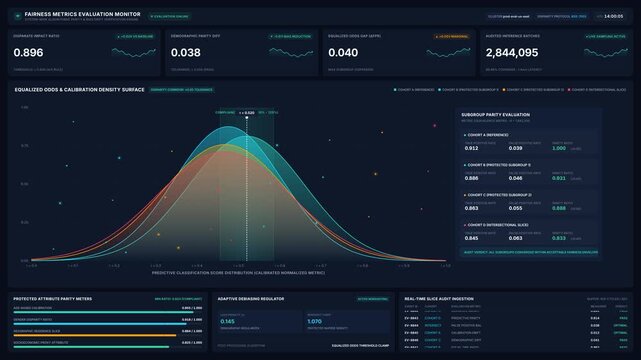This screenshot has height=360, width=641.
Task: Click the Equalized Odds Threshold Clamp label
Action: 360,346
